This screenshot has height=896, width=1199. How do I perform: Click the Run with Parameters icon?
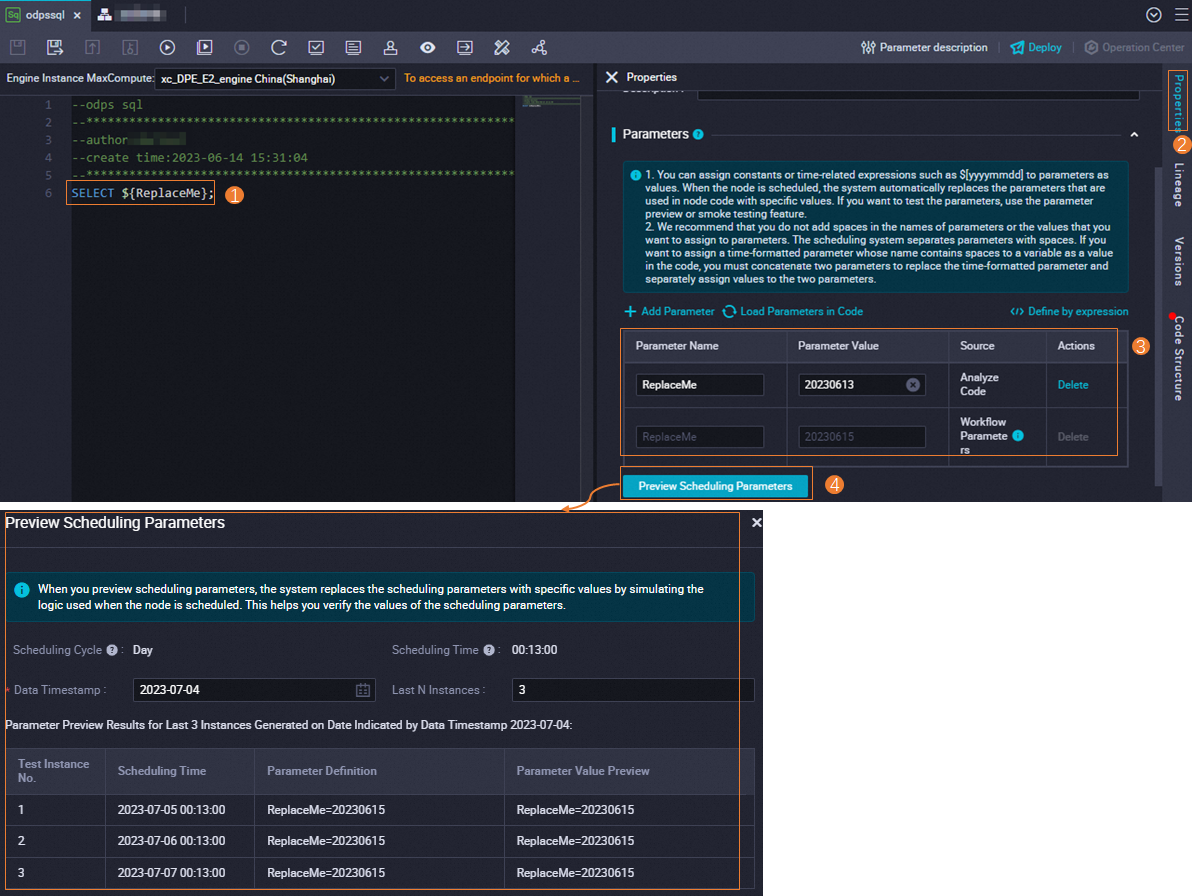click(205, 47)
